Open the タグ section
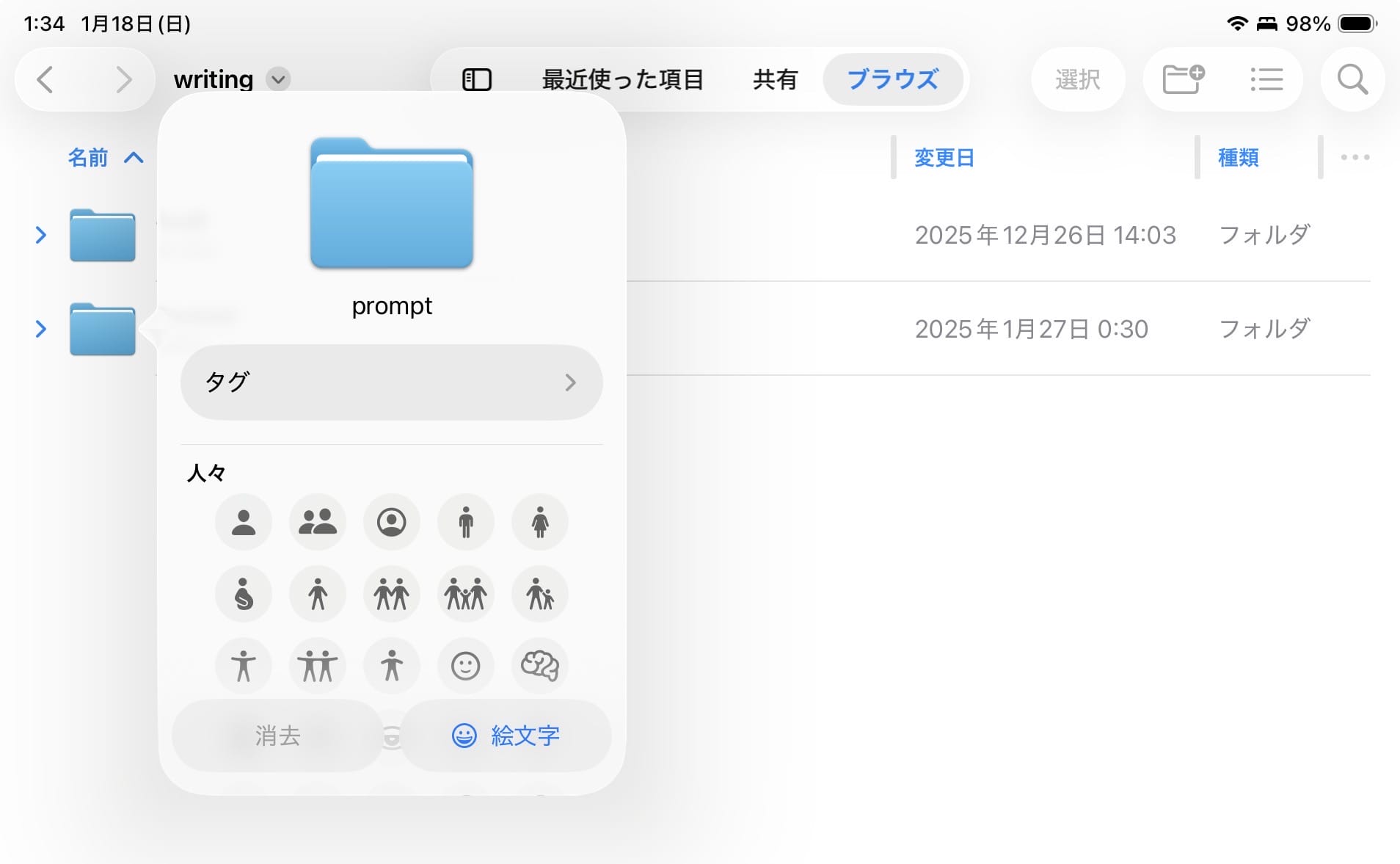Viewport: 1400px width, 864px height. (391, 382)
